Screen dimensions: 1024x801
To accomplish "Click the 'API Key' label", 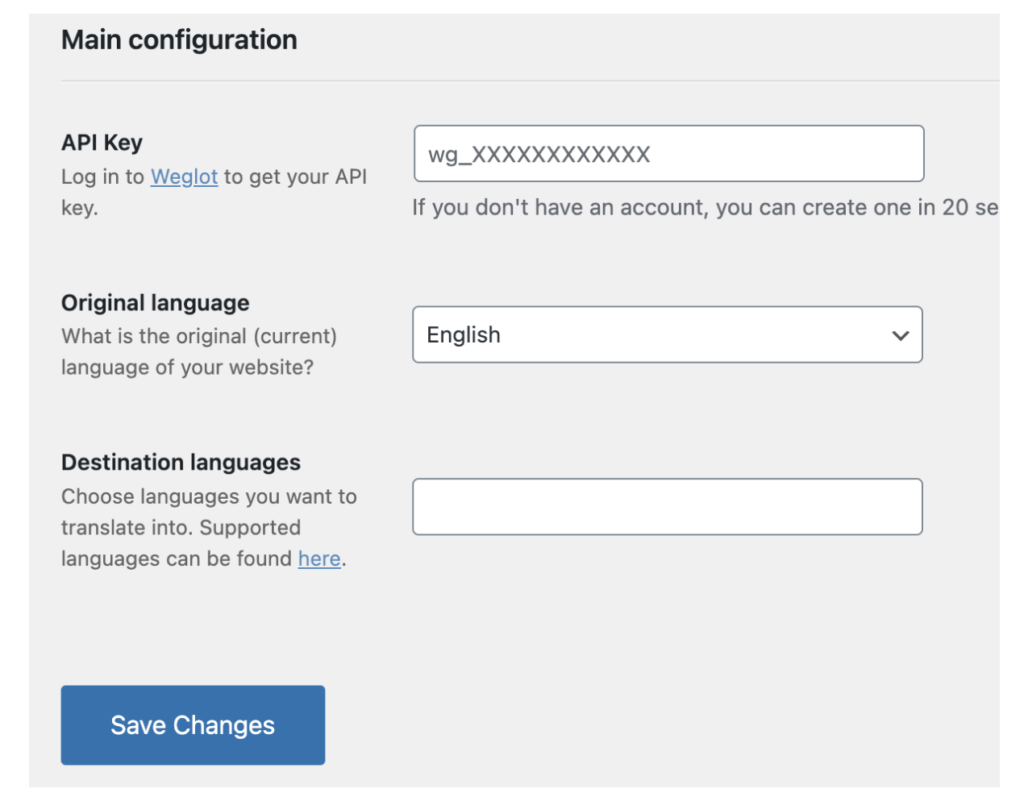I will 102,142.
